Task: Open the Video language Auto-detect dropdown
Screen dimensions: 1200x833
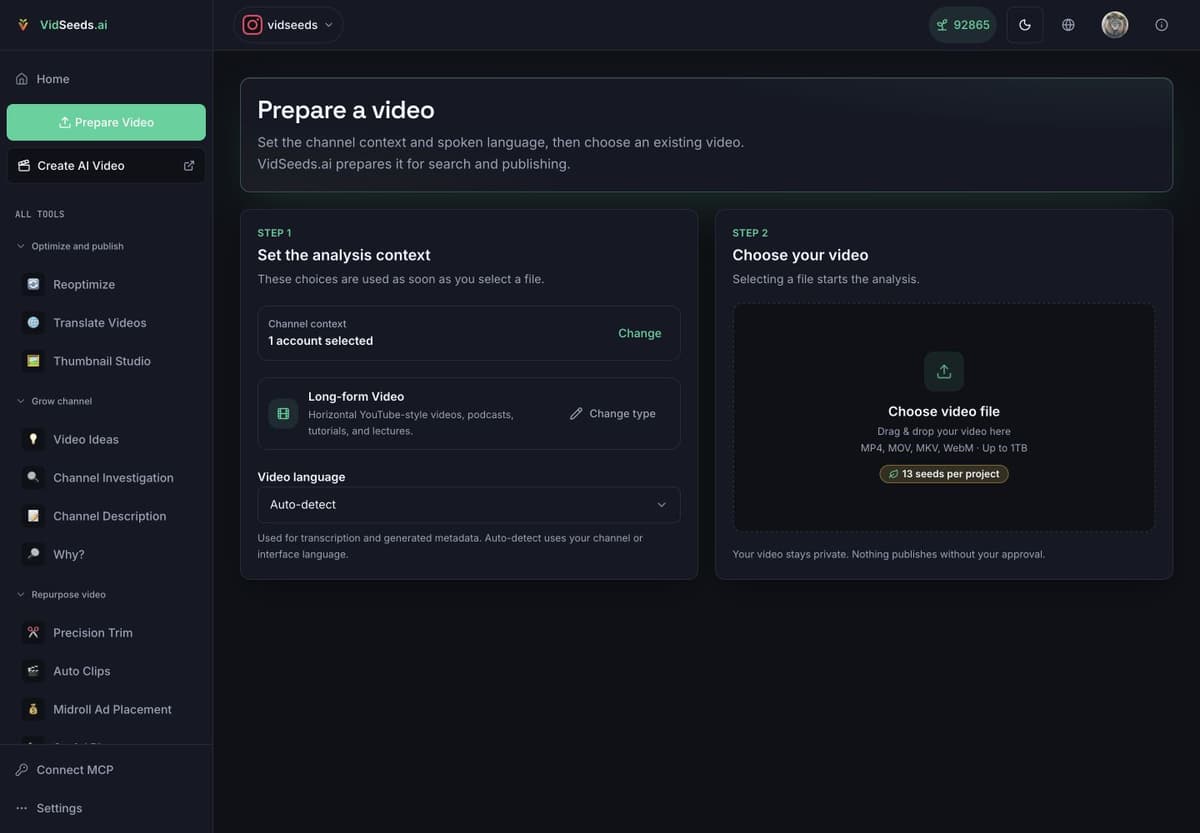Action: coord(469,505)
